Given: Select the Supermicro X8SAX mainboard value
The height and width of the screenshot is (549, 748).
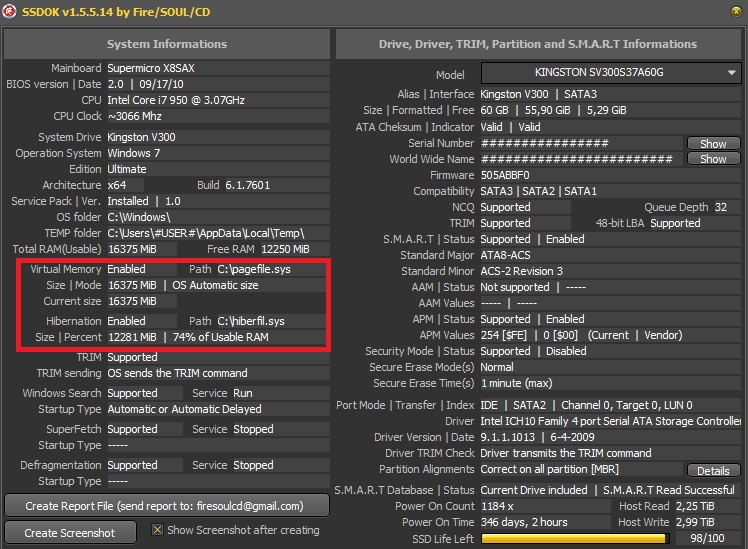Looking at the screenshot, I should [151, 68].
